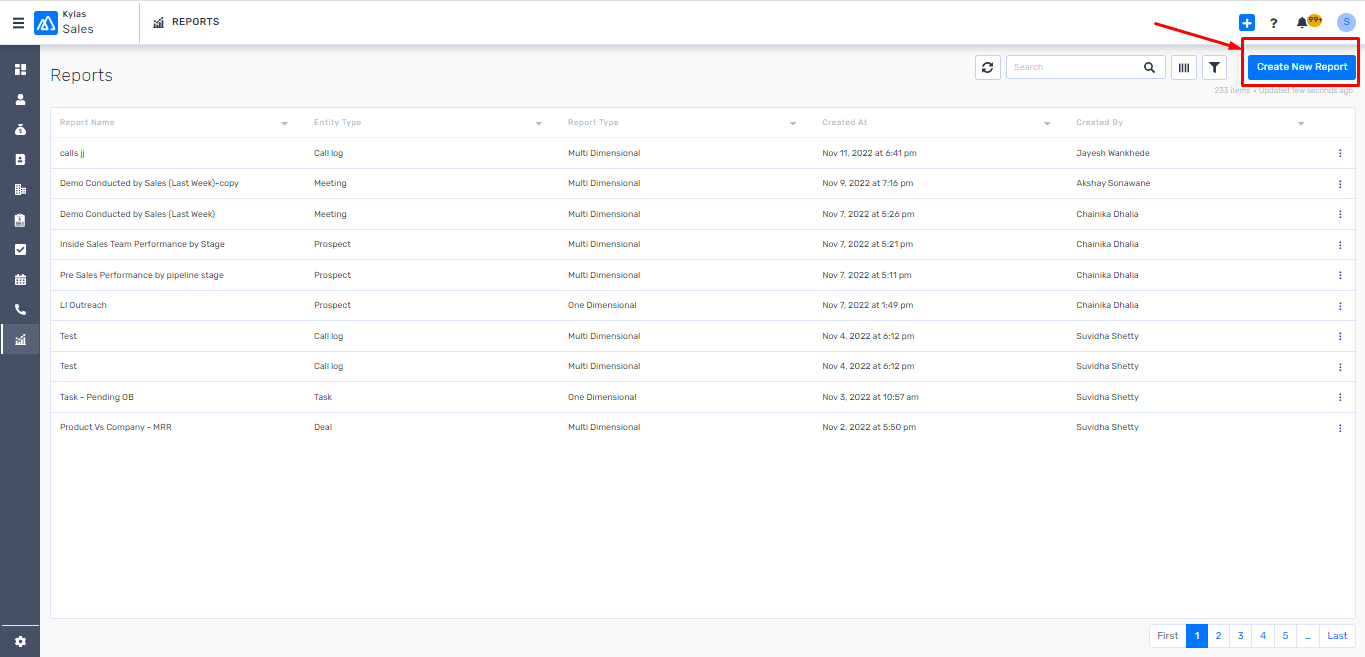Viewport: 1365px width, 657px height.
Task: Click the Create New Report button
Action: point(1301,67)
